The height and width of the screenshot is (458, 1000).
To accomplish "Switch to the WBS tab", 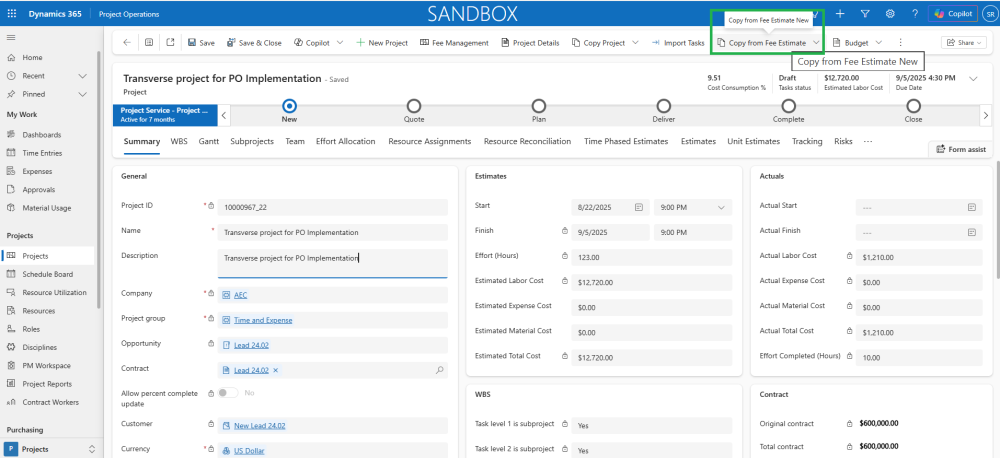I will pyautogui.click(x=179, y=142).
